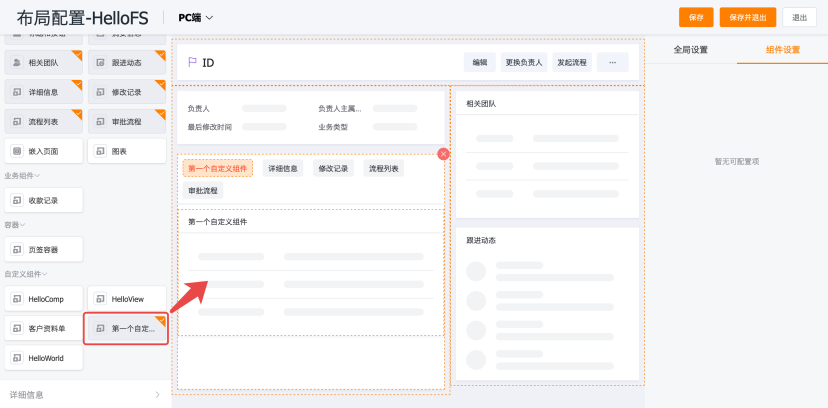Select the 图表 component card

tap(127, 151)
